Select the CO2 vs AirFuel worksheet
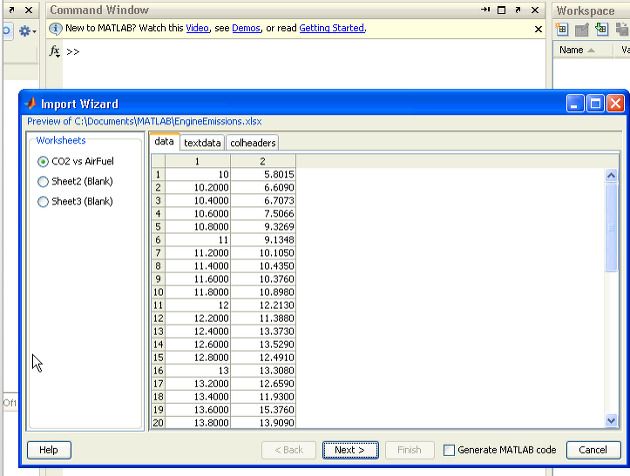 click(x=76, y=161)
